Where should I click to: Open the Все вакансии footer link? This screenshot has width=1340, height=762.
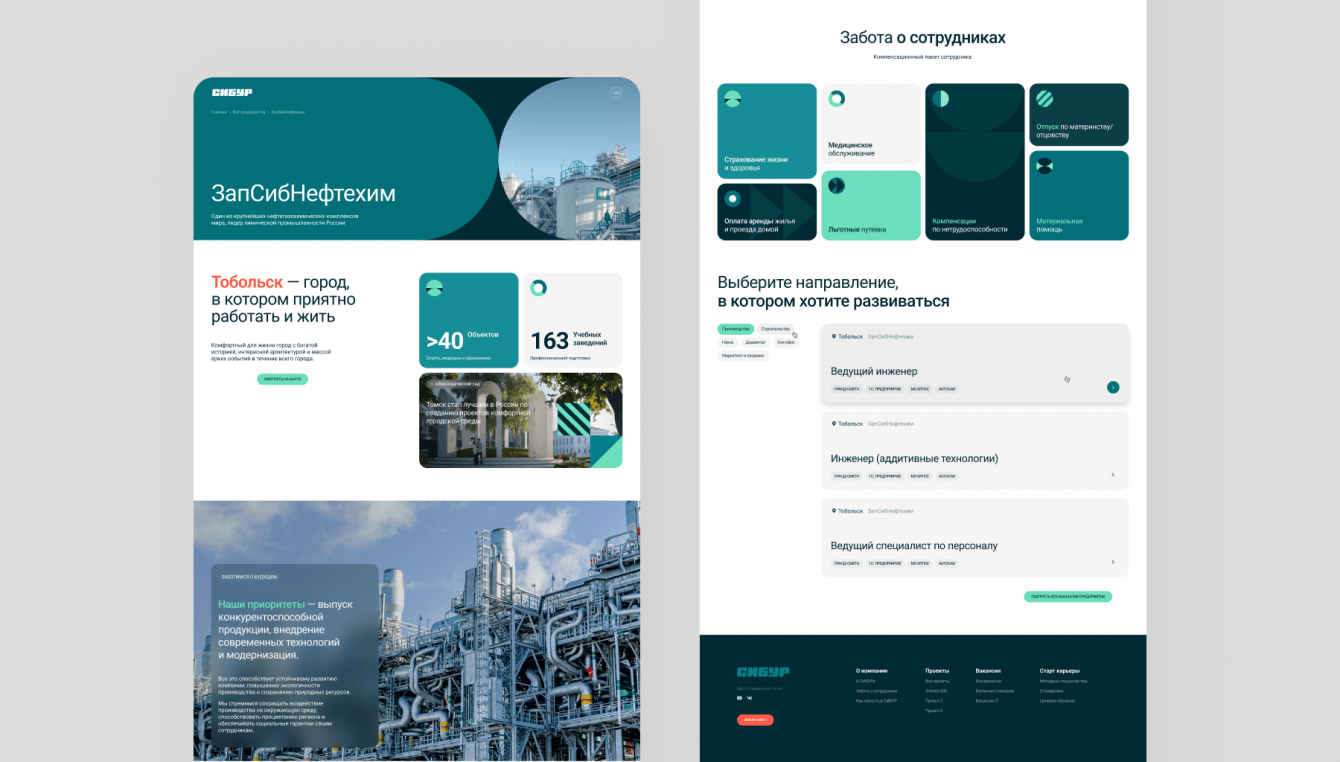pyautogui.click(x=989, y=681)
